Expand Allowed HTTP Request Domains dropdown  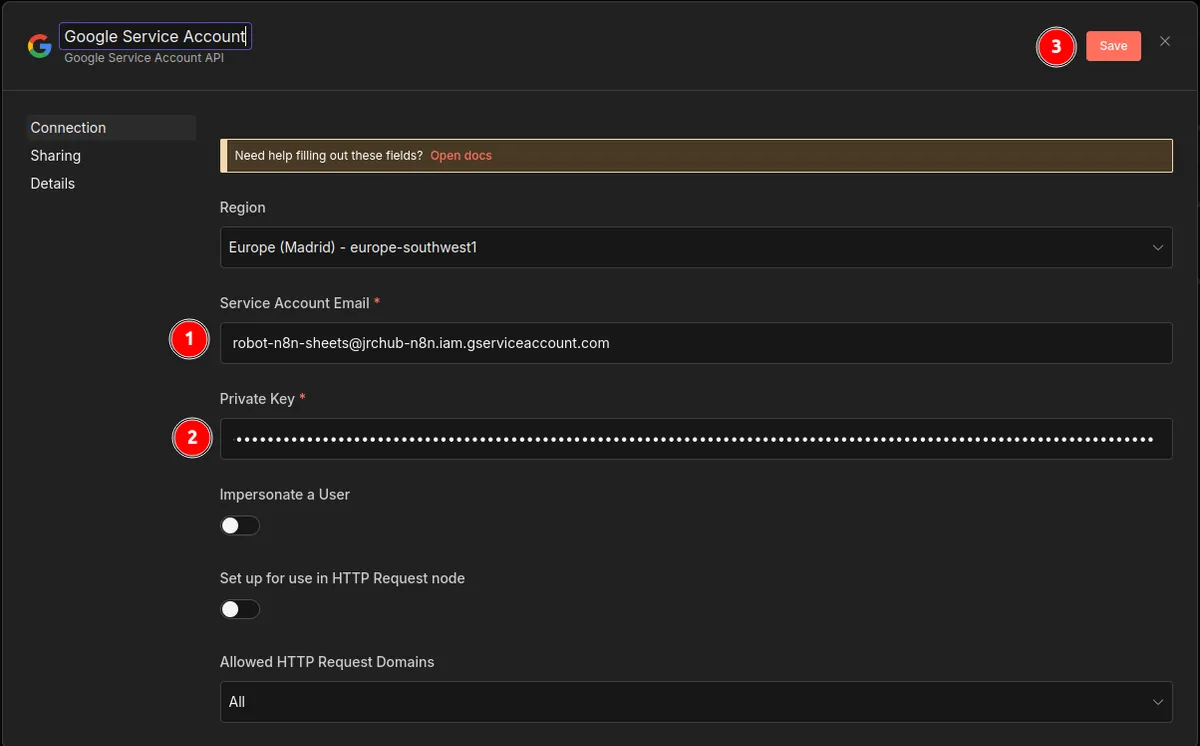tap(696, 702)
